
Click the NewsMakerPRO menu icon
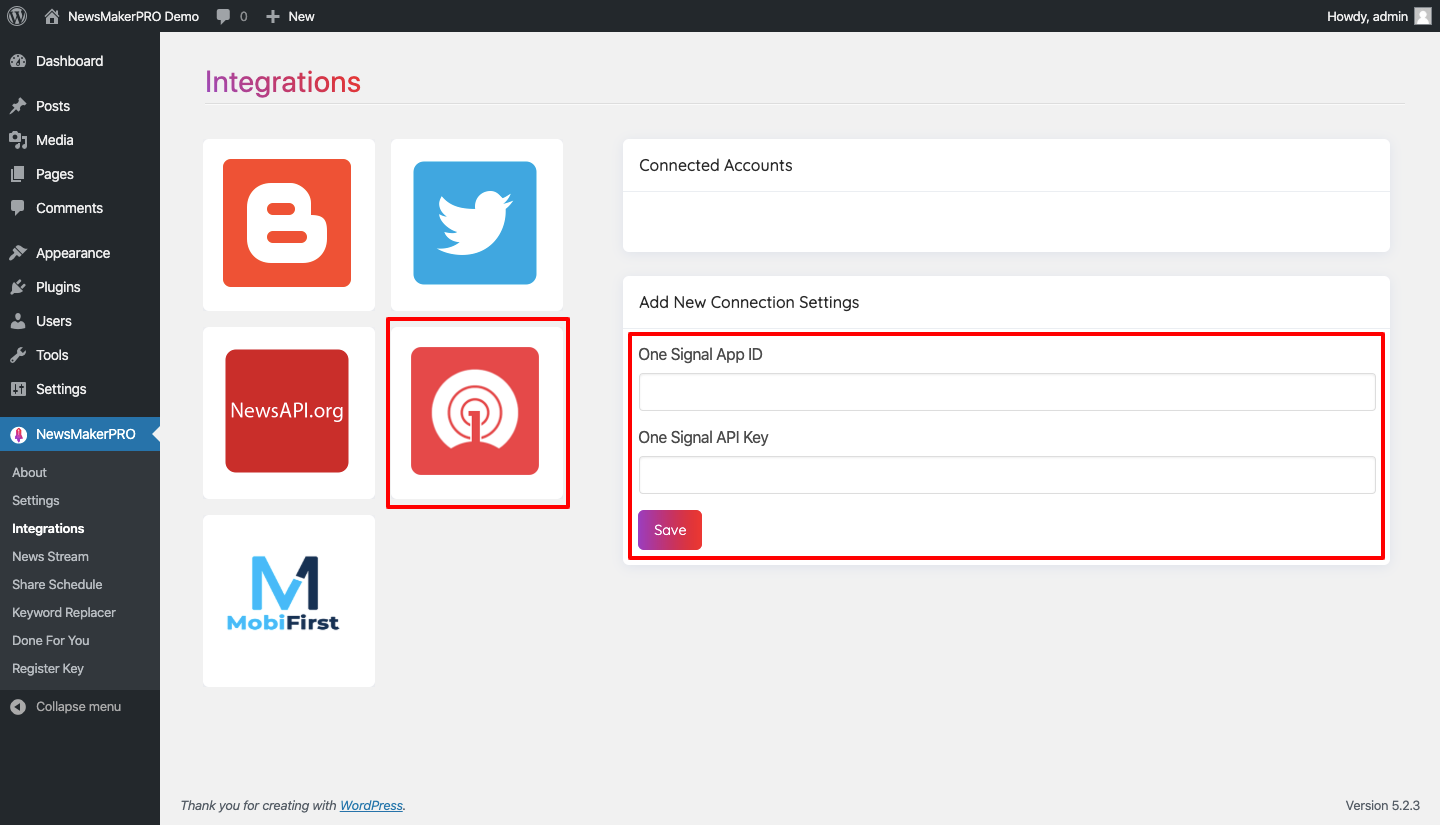(18, 434)
